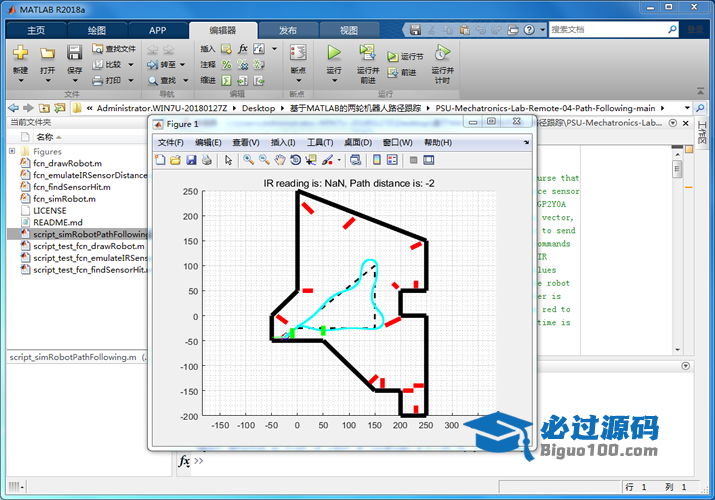
Task: Click the green Run (运行) arrow
Action: coord(334,53)
